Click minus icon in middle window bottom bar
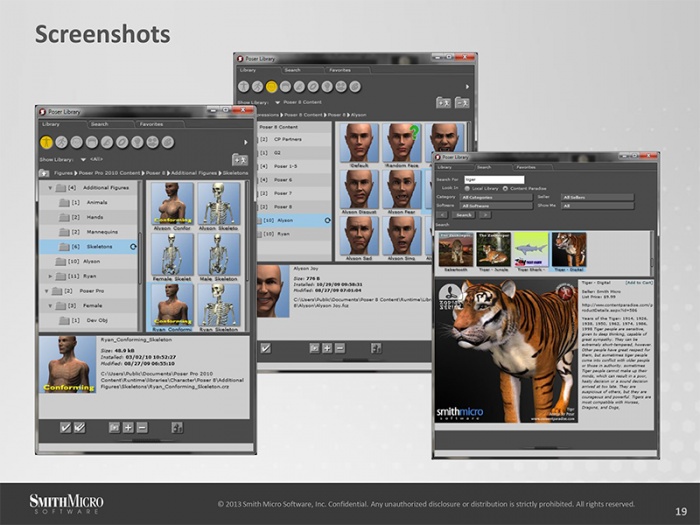 point(340,348)
